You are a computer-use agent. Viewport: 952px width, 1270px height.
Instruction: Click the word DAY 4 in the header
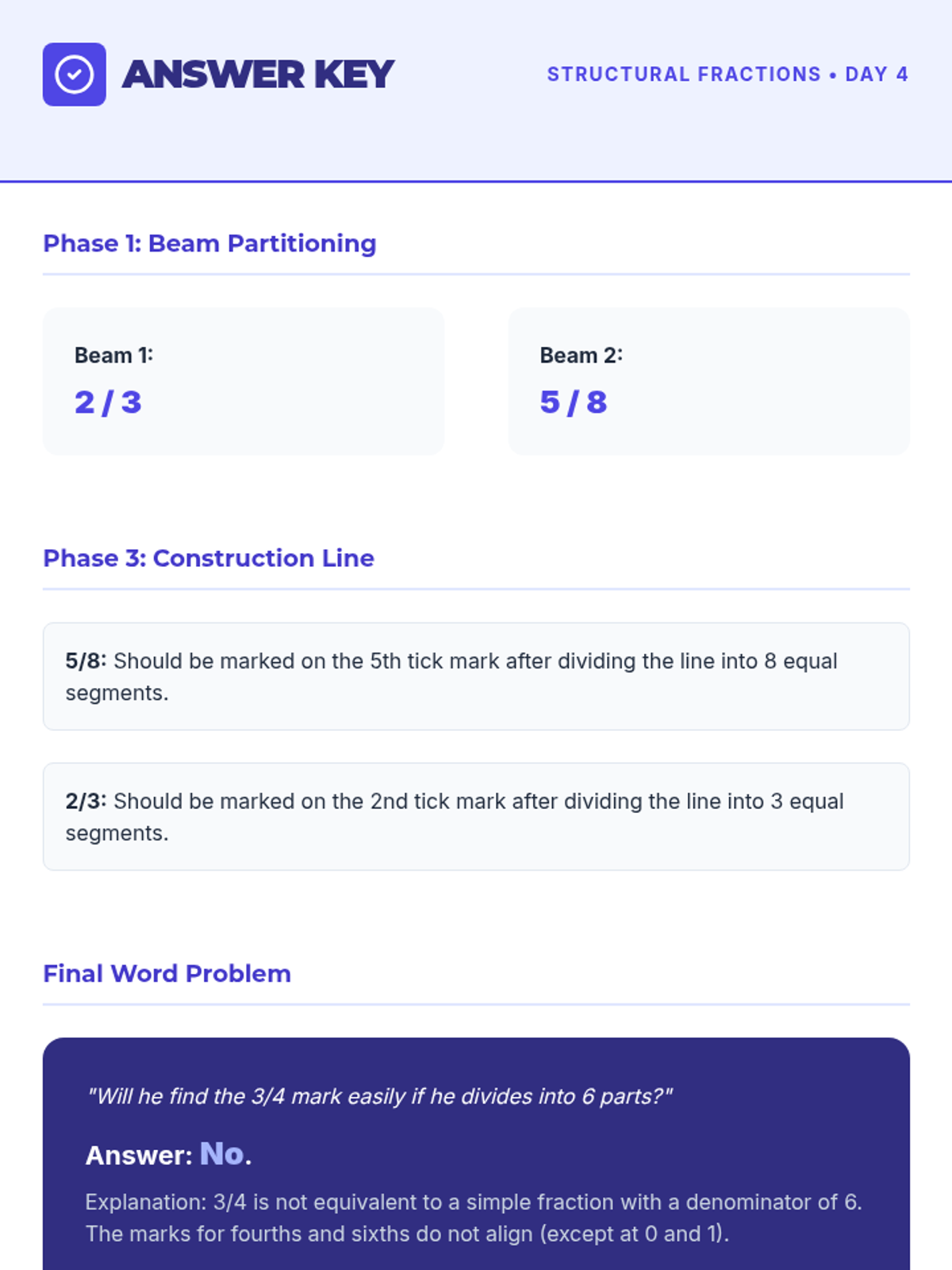(x=877, y=75)
